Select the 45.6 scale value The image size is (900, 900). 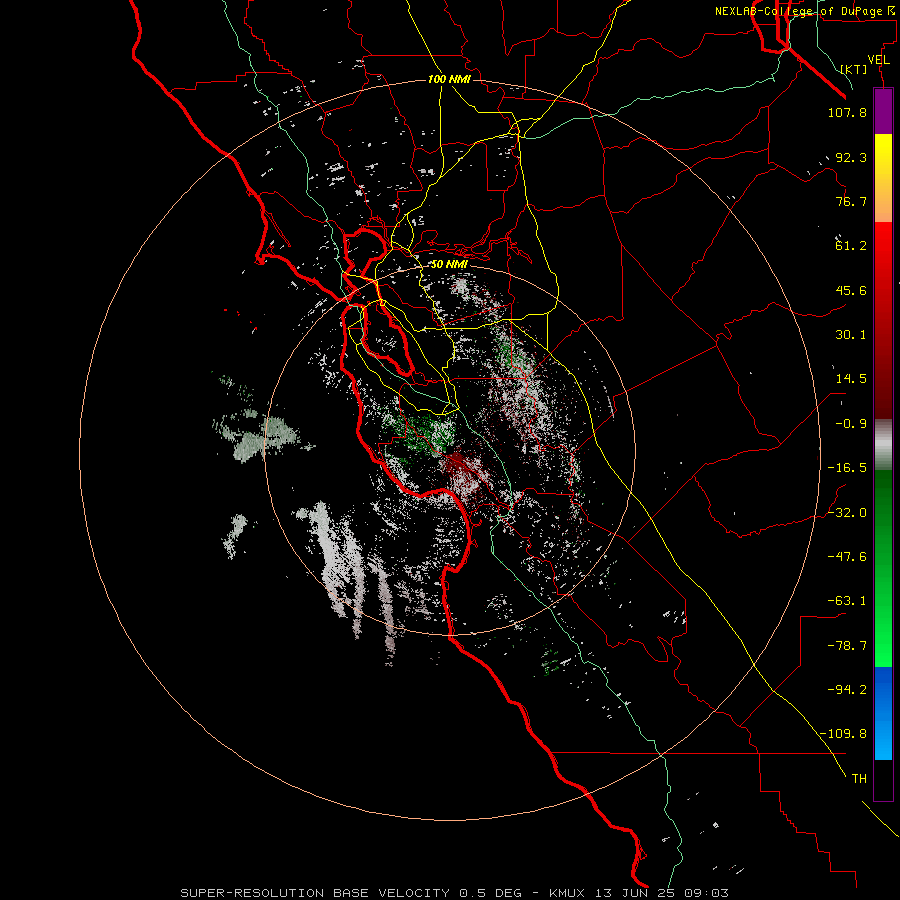click(x=851, y=290)
